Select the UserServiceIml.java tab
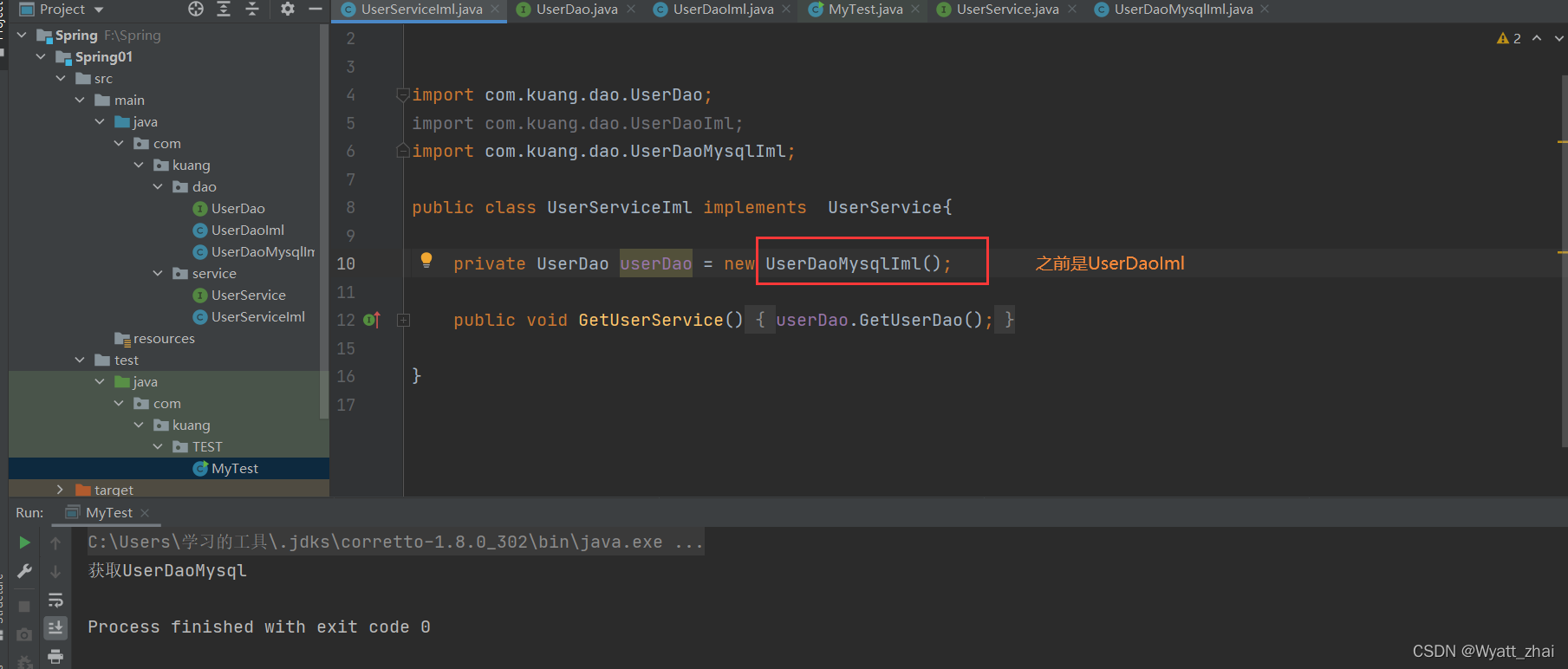The height and width of the screenshot is (669, 1568). click(421, 10)
